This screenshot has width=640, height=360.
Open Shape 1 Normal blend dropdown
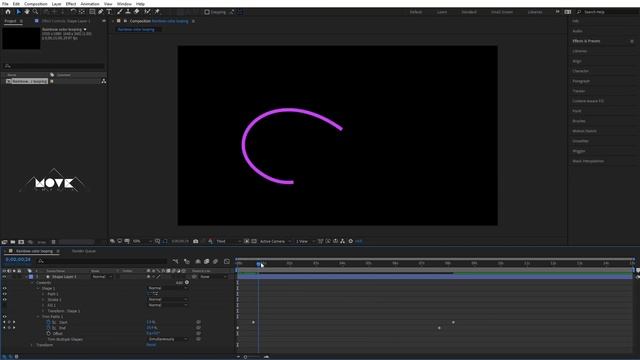click(x=168, y=288)
